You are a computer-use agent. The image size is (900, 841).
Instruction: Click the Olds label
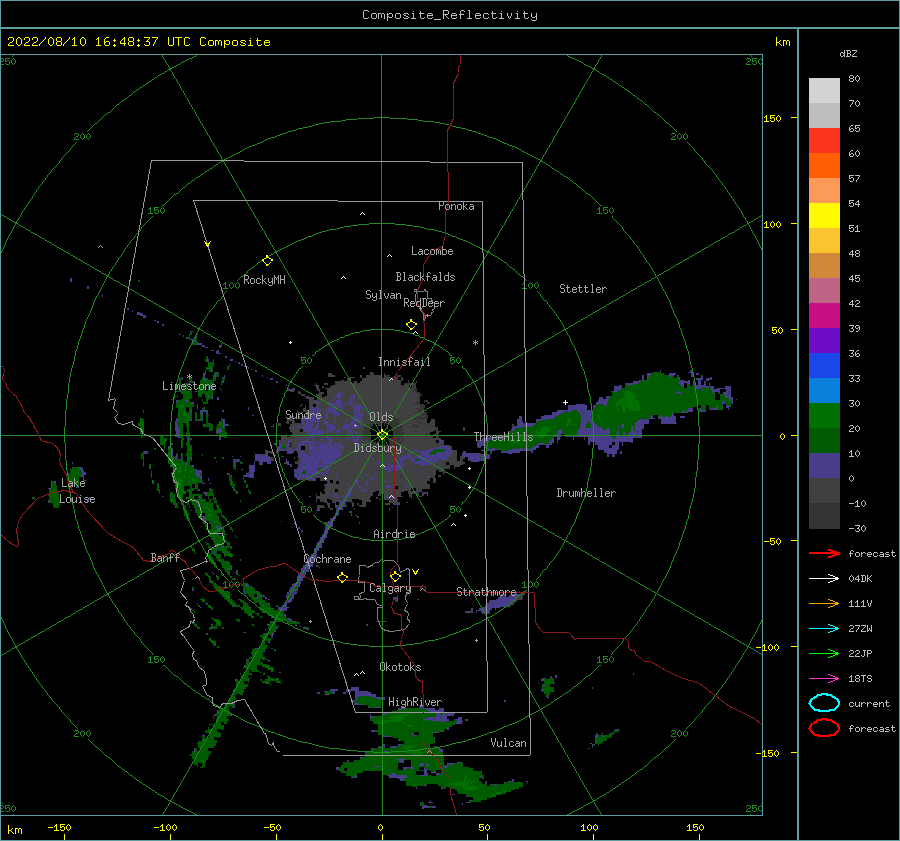click(381, 417)
